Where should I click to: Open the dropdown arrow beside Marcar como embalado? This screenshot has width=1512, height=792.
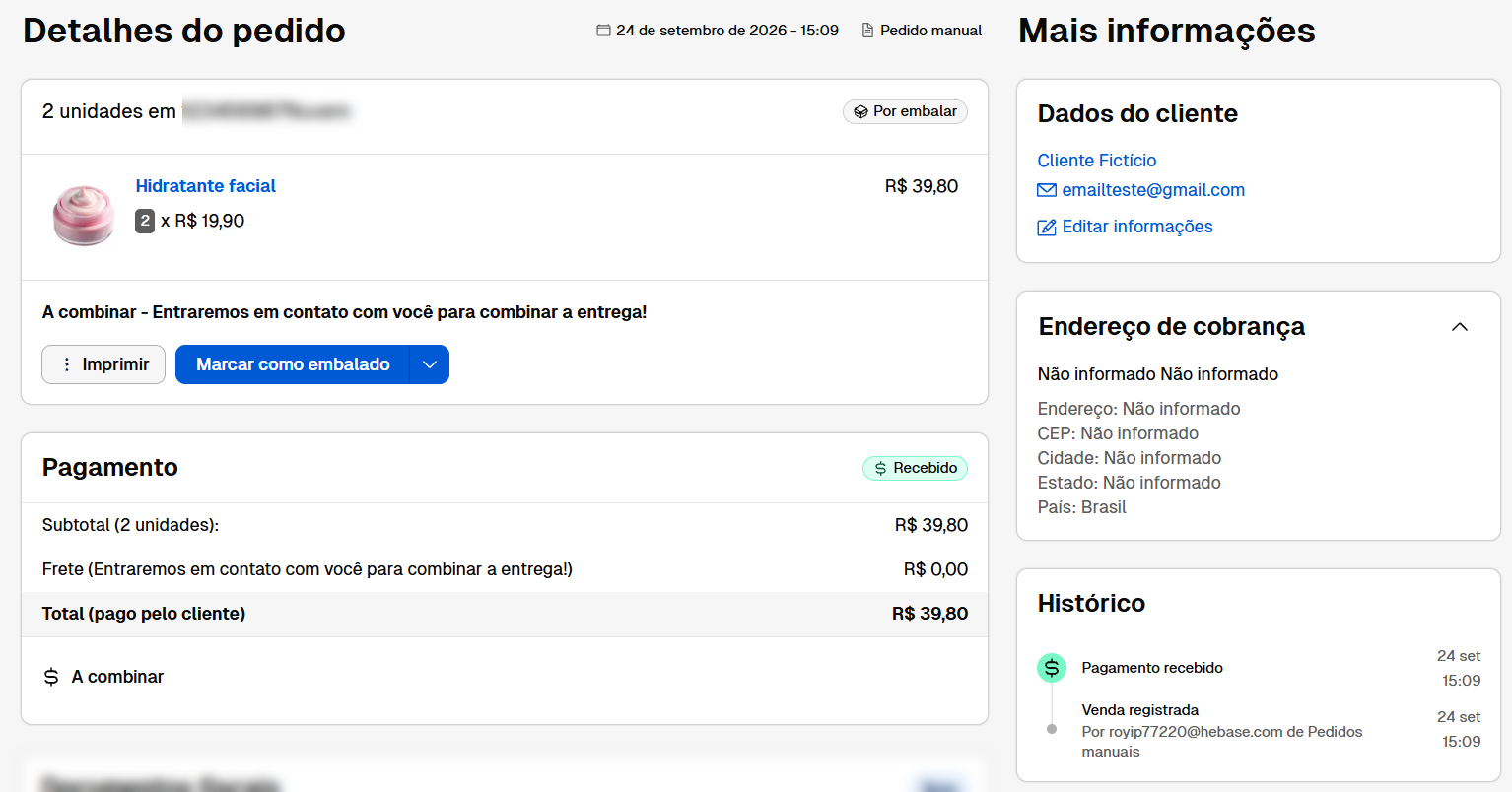click(430, 364)
